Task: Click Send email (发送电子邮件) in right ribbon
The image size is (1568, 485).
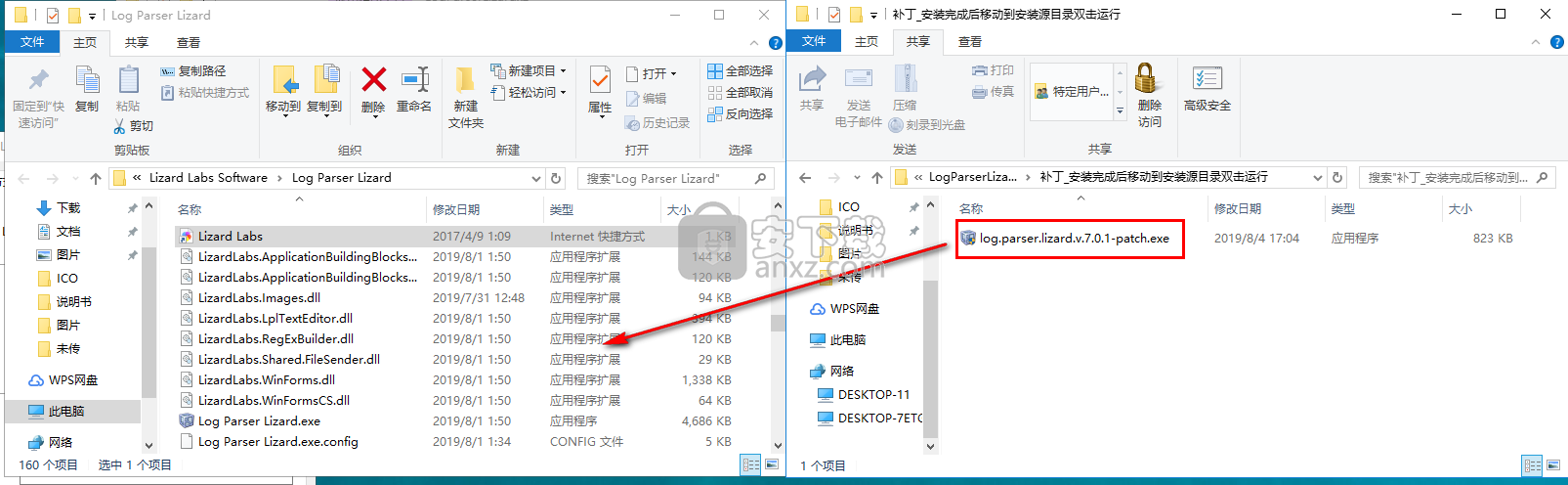Action: 859,97
